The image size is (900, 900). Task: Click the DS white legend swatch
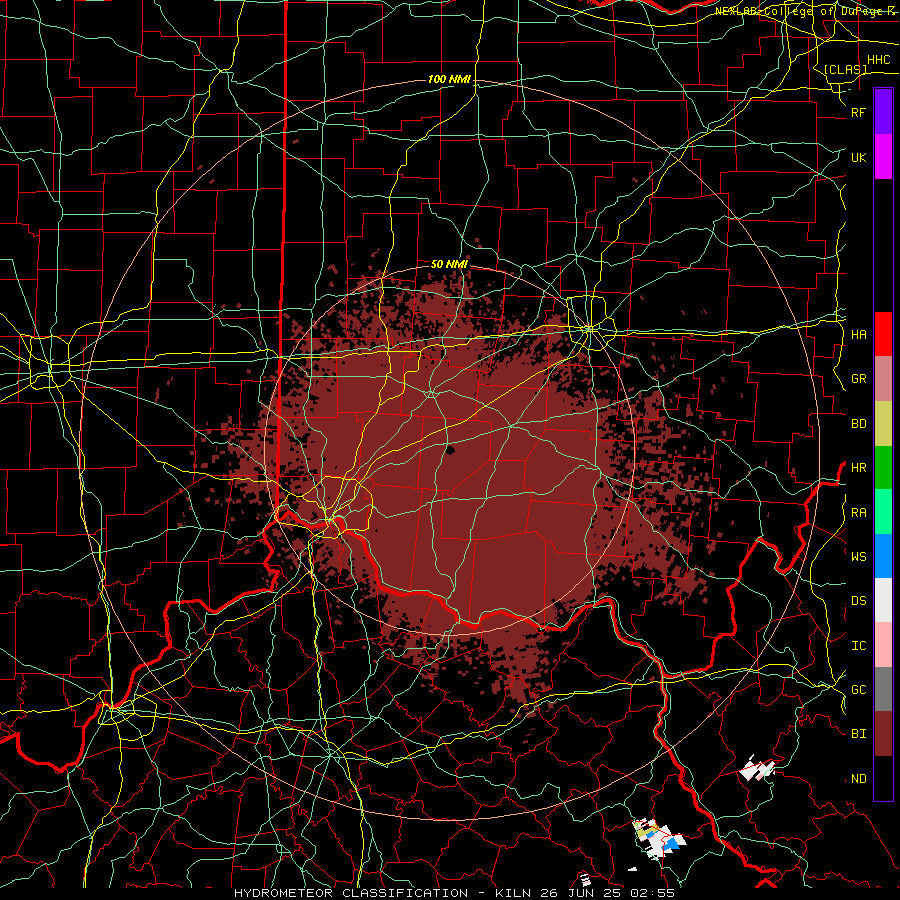click(883, 600)
